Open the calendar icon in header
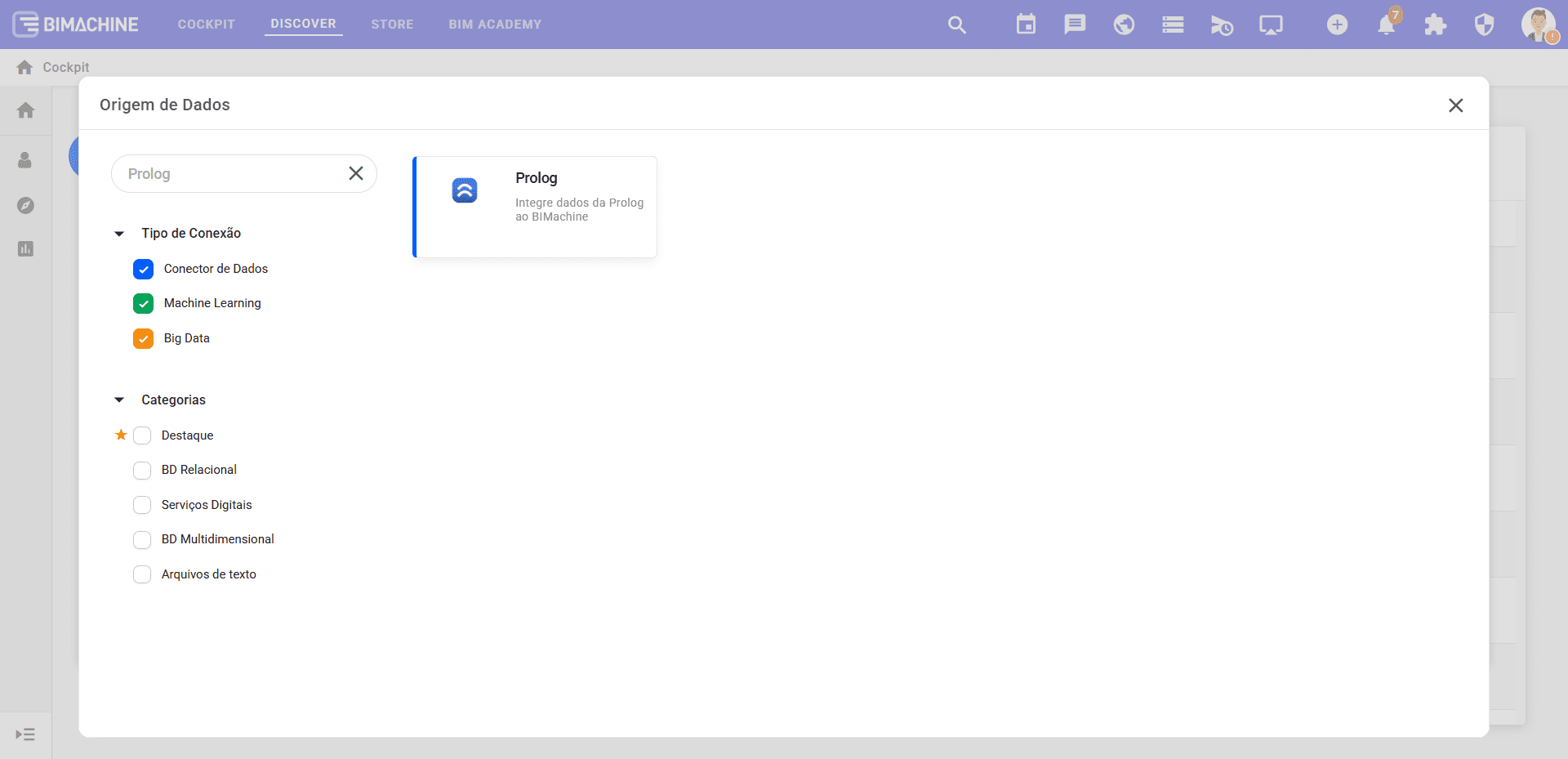This screenshot has height=759, width=1568. 1026,25
